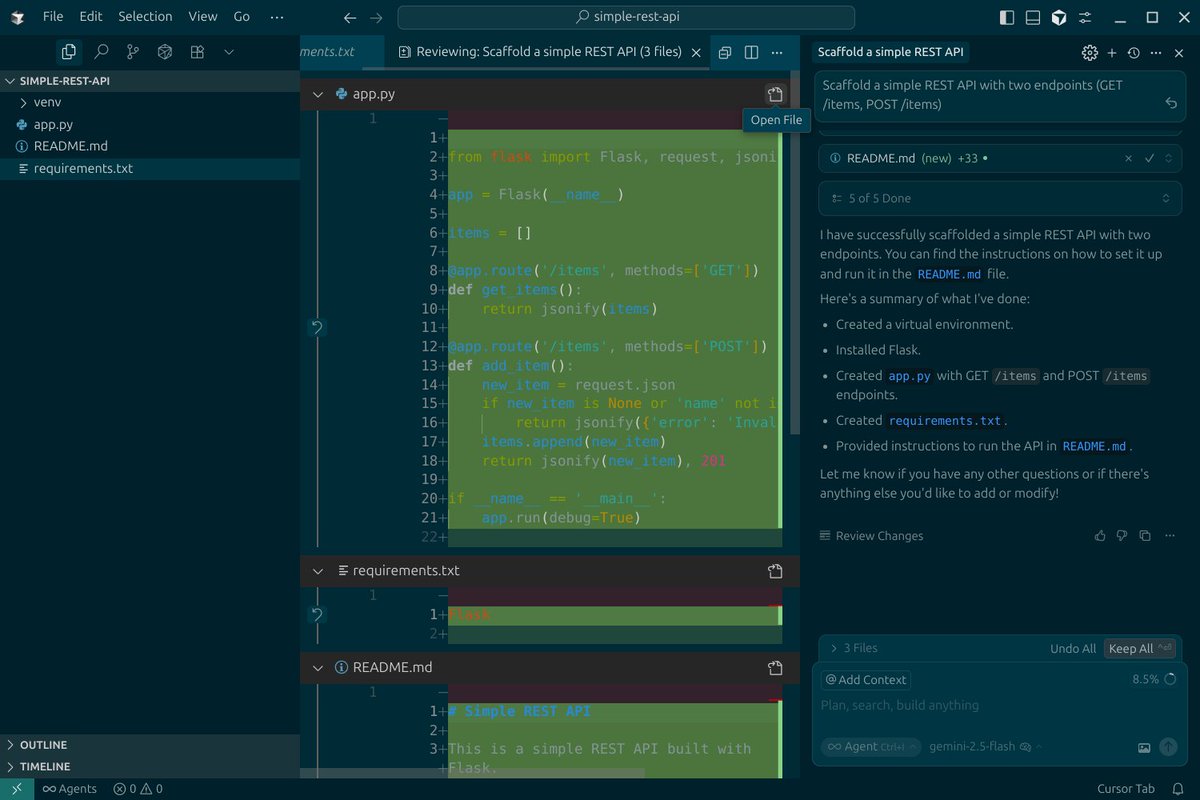This screenshot has height=800, width=1200.
Task: Expand the venv folder
Action: click(150, 102)
